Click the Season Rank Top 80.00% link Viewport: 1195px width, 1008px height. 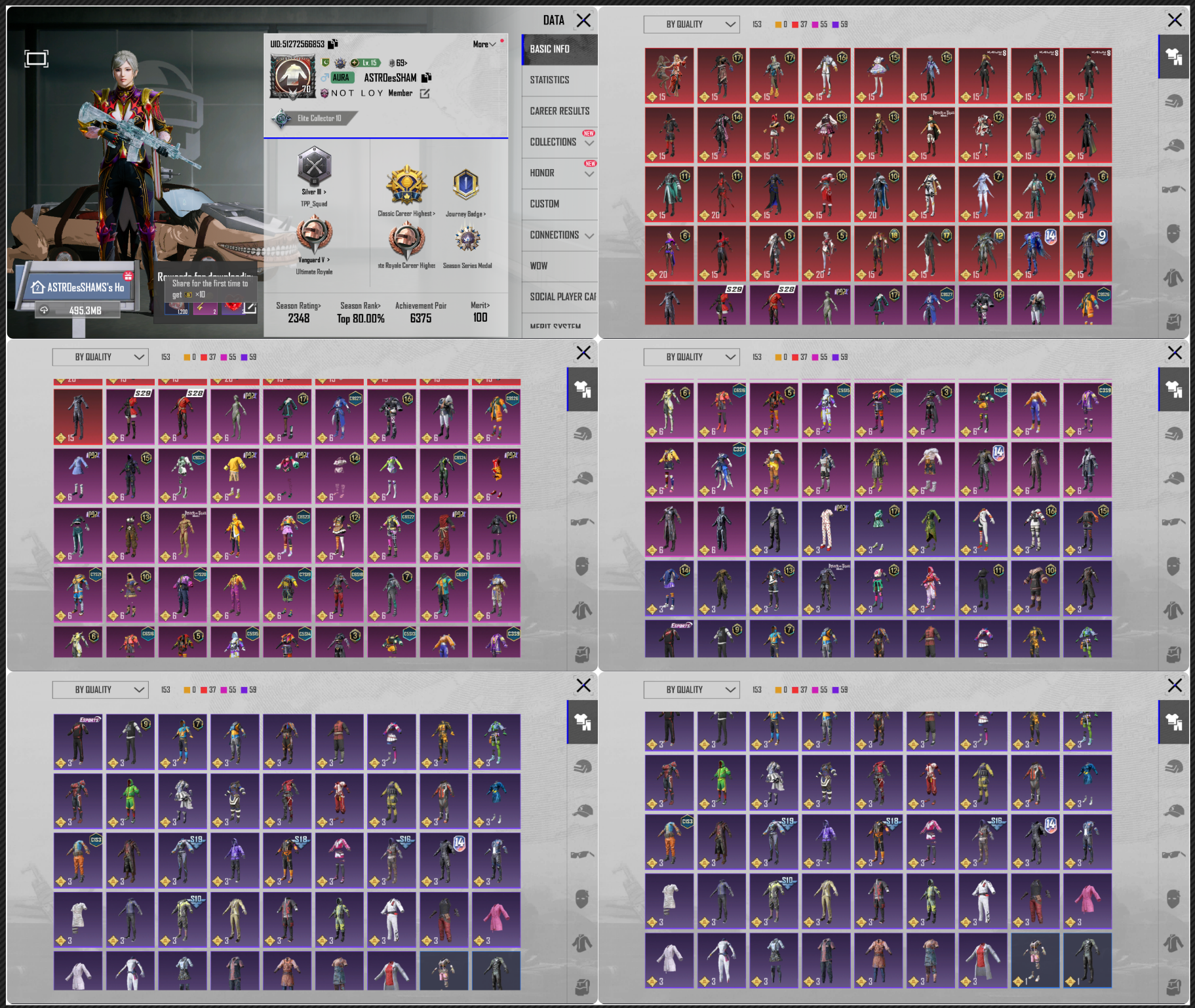[x=361, y=313]
